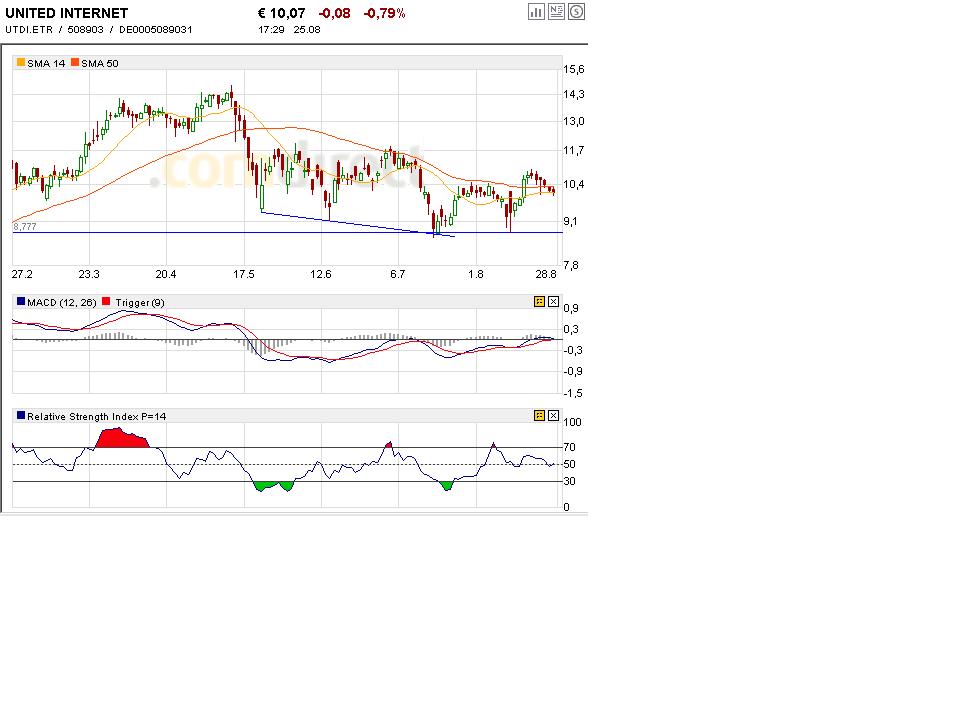Image resolution: width=953 pixels, height=711 pixels.
Task: Select the UNITED INTERNET title
Action: click(x=66, y=13)
